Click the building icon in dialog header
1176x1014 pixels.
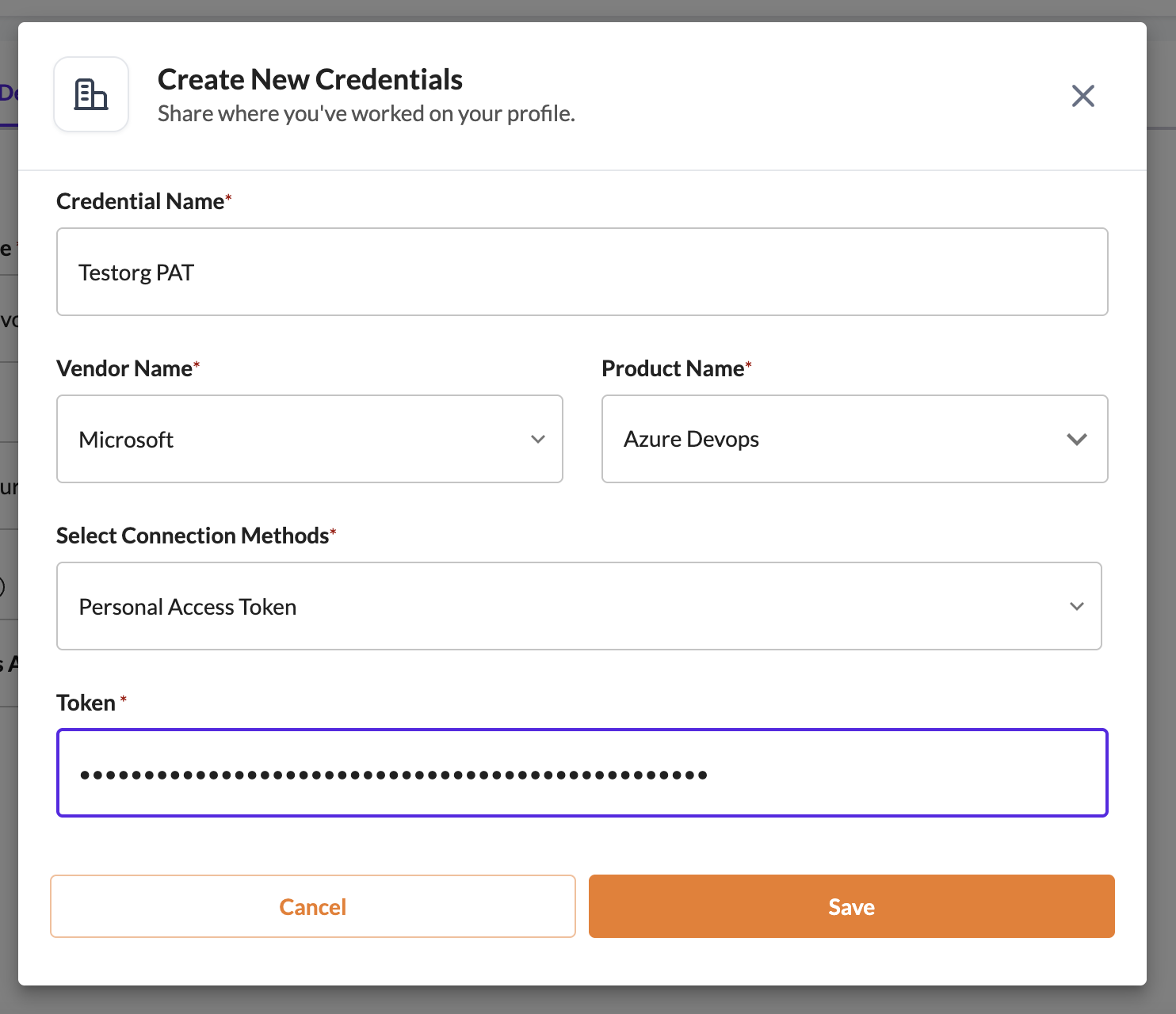click(x=91, y=94)
